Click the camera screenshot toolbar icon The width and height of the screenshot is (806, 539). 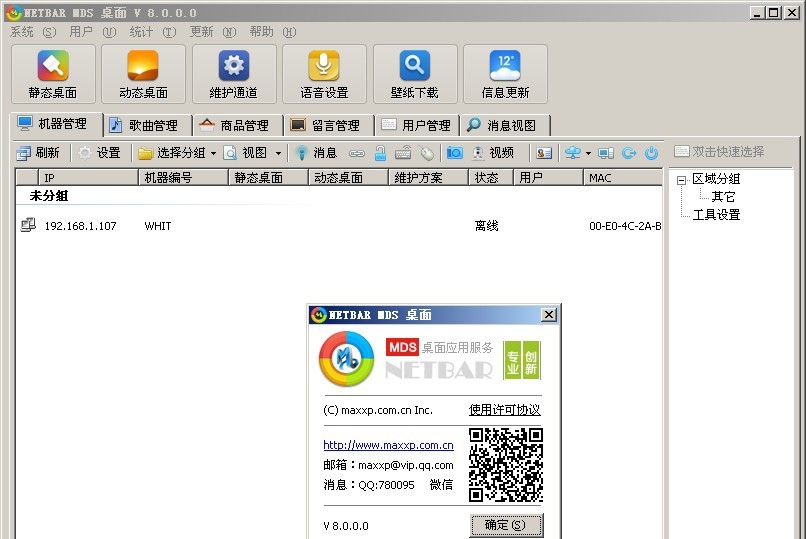click(454, 153)
